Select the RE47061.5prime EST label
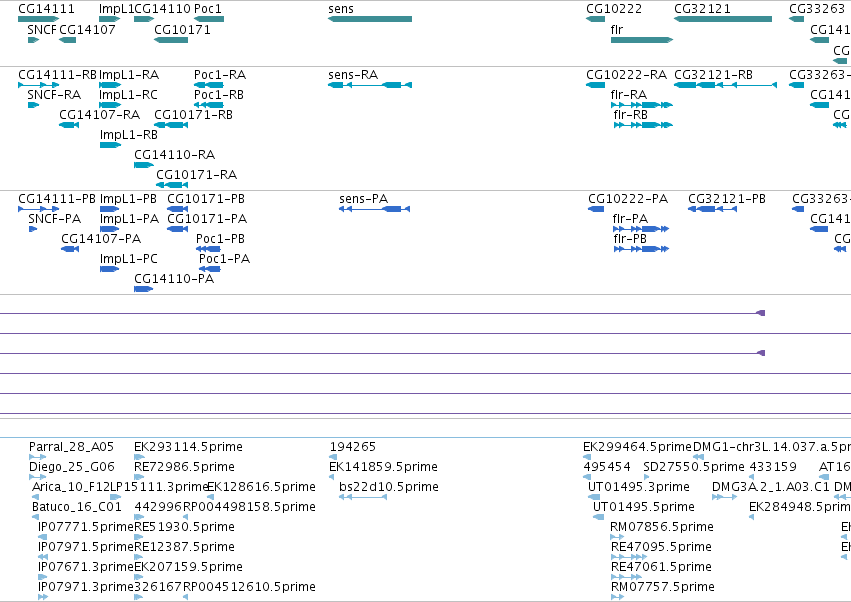The image size is (851, 602). [661, 567]
